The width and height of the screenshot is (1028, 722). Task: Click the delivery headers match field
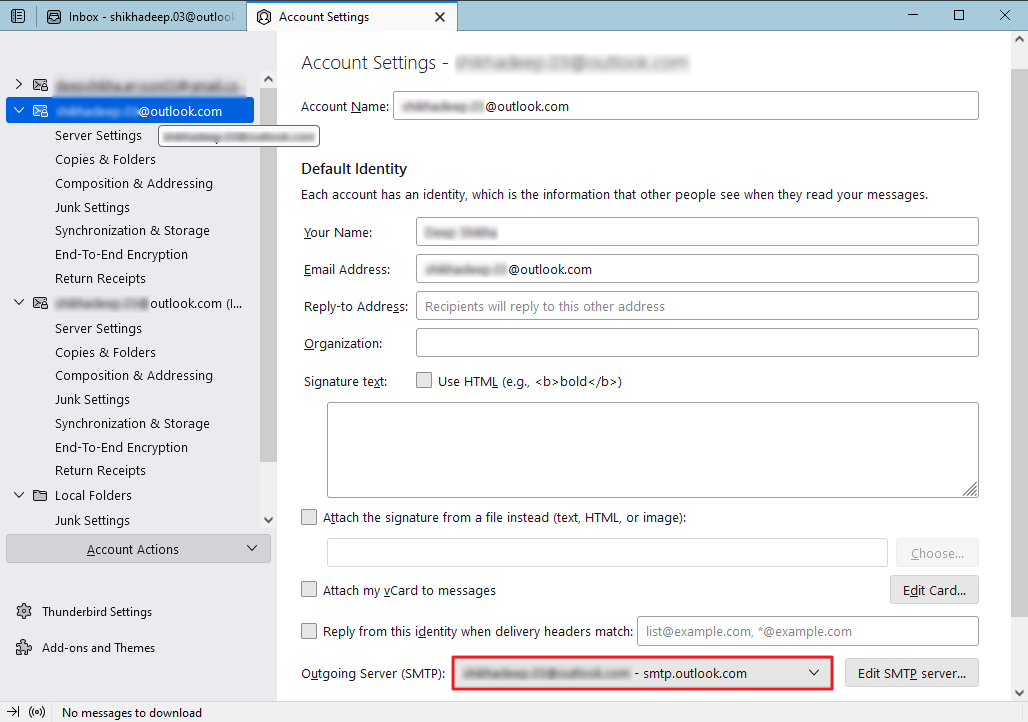808,631
